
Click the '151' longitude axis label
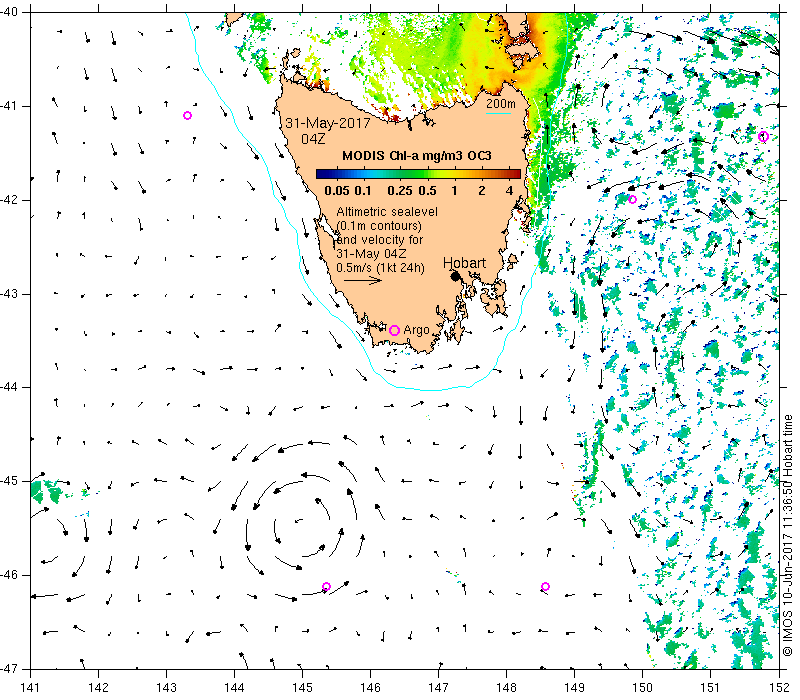[x=710, y=687]
